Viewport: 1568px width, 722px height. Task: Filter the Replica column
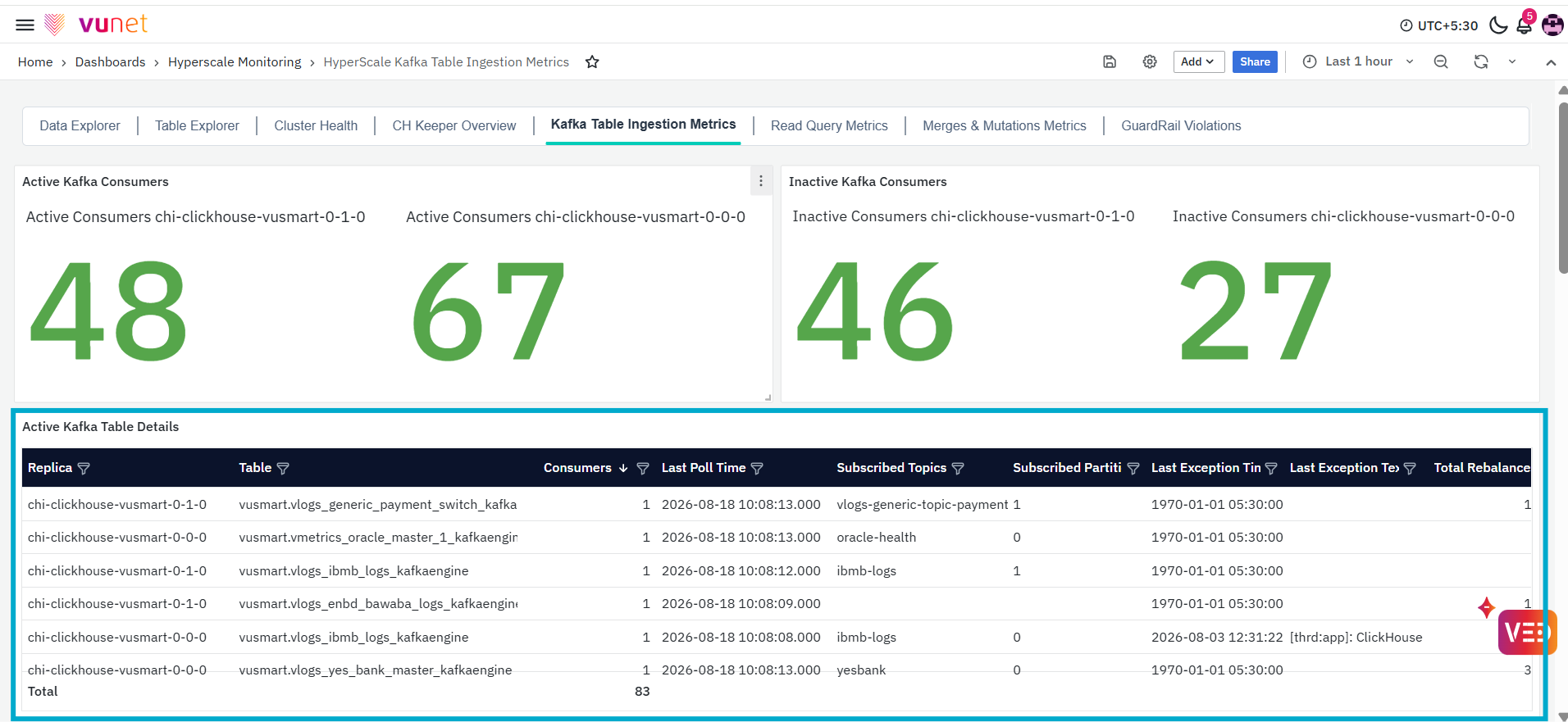pyautogui.click(x=84, y=468)
